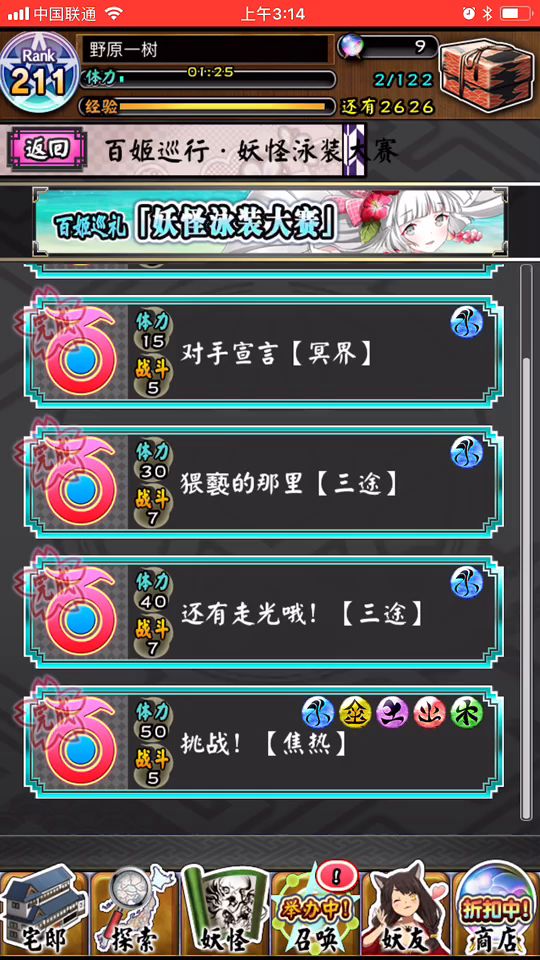Tap the treasure box icon

(487, 74)
